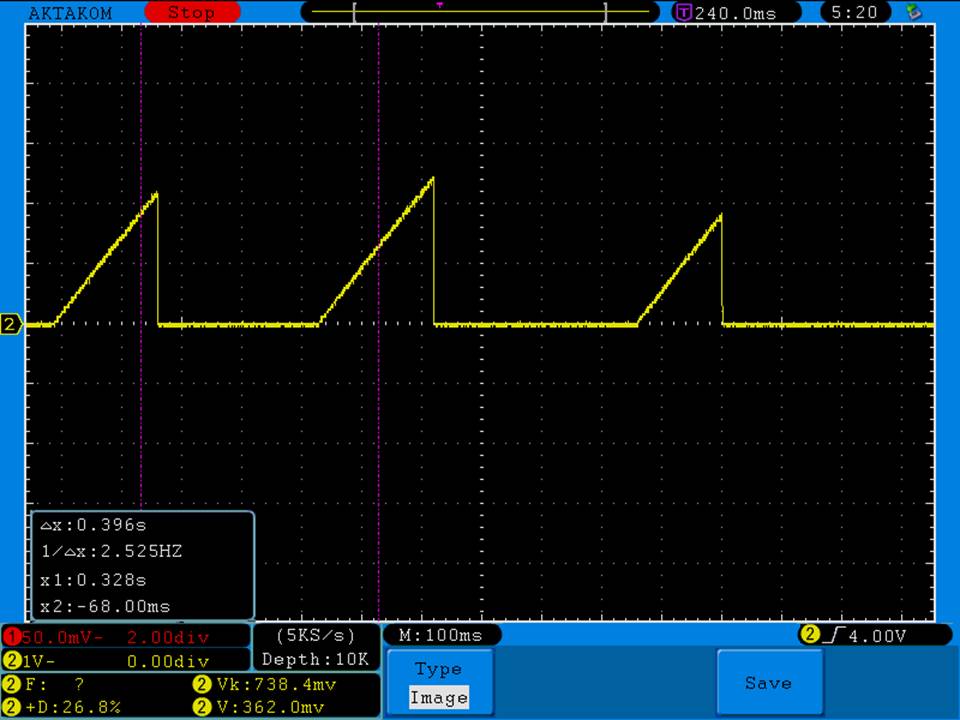Open the Depth:10K memory depth setting
Screen dimensions: 960x720
(315, 659)
